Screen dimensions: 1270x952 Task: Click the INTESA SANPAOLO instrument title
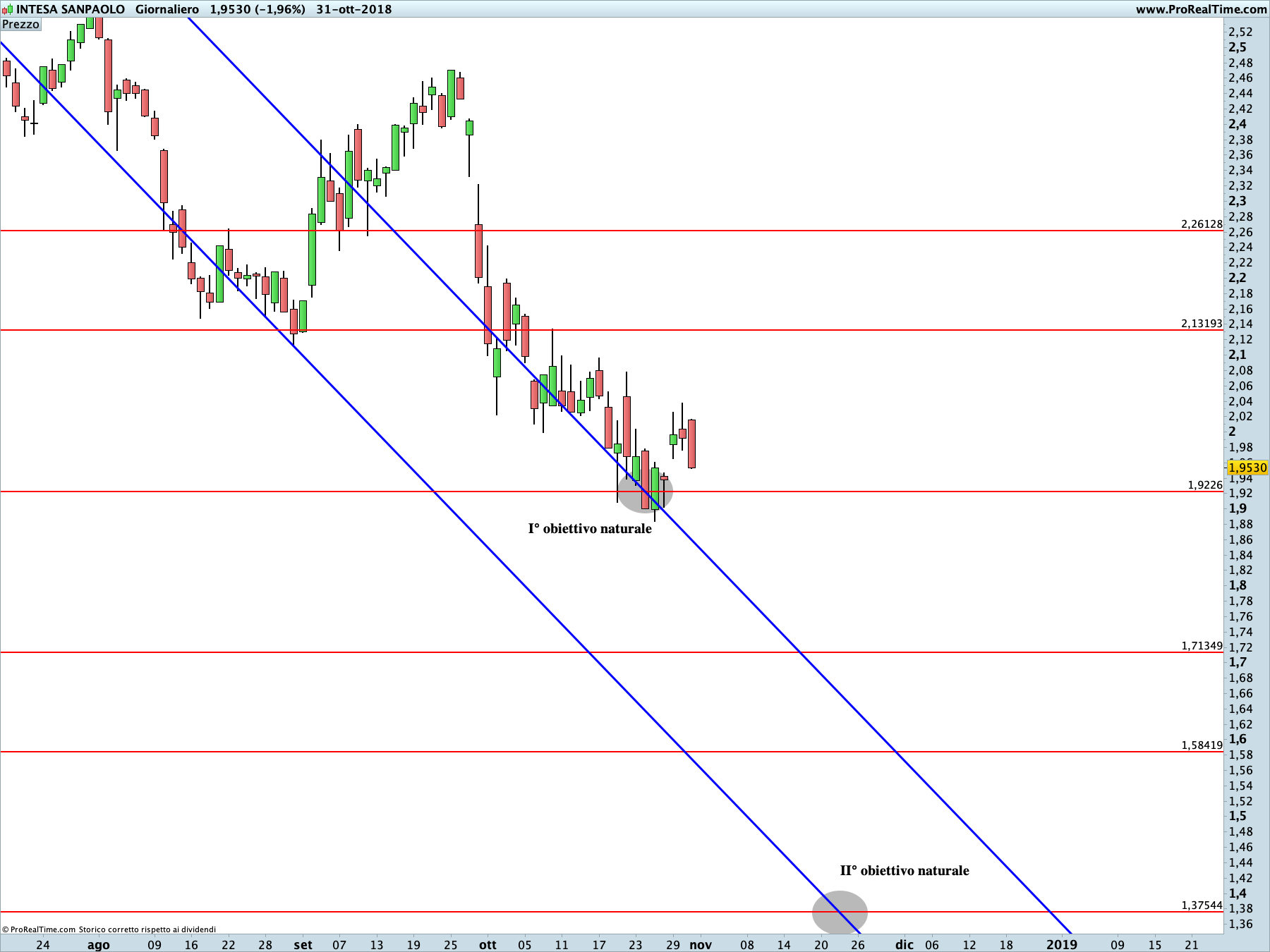pyautogui.click(x=71, y=9)
